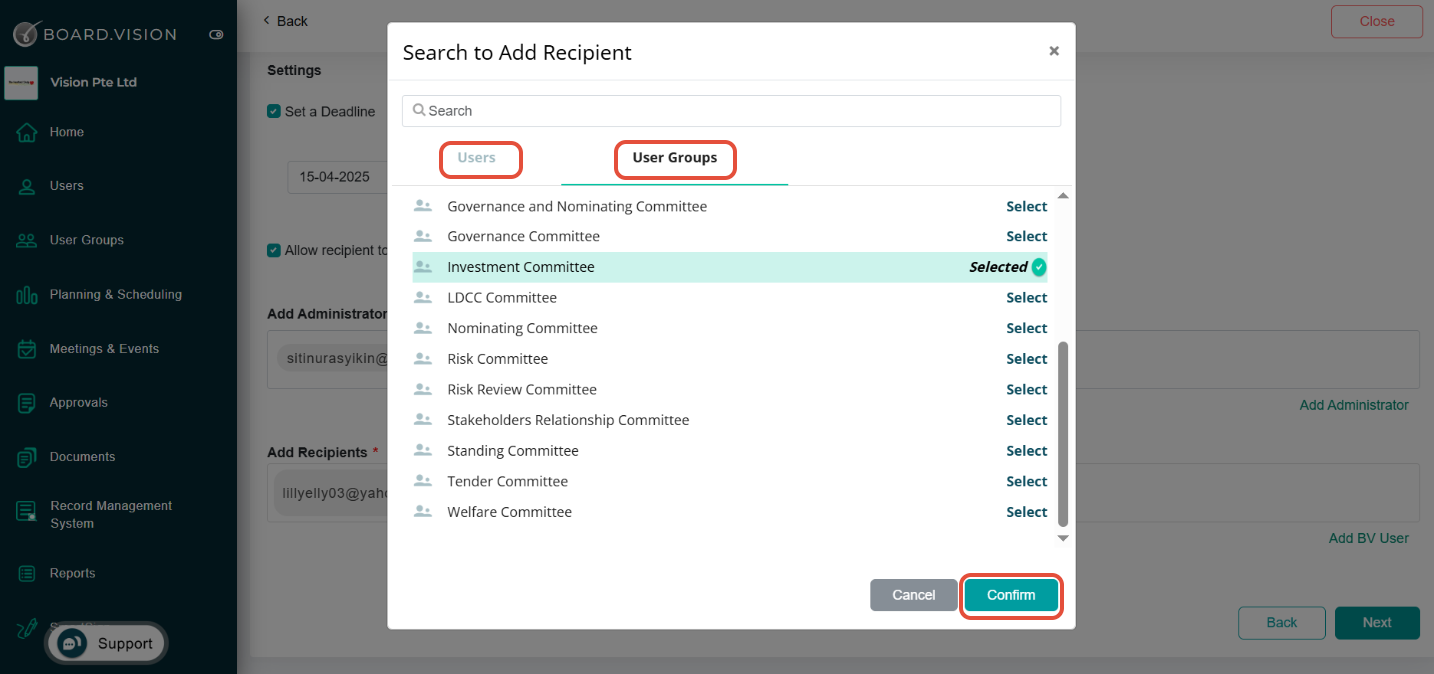Click the green checkmark on Investment Committee
Screen dimensions: 1434x674
[1039, 267]
